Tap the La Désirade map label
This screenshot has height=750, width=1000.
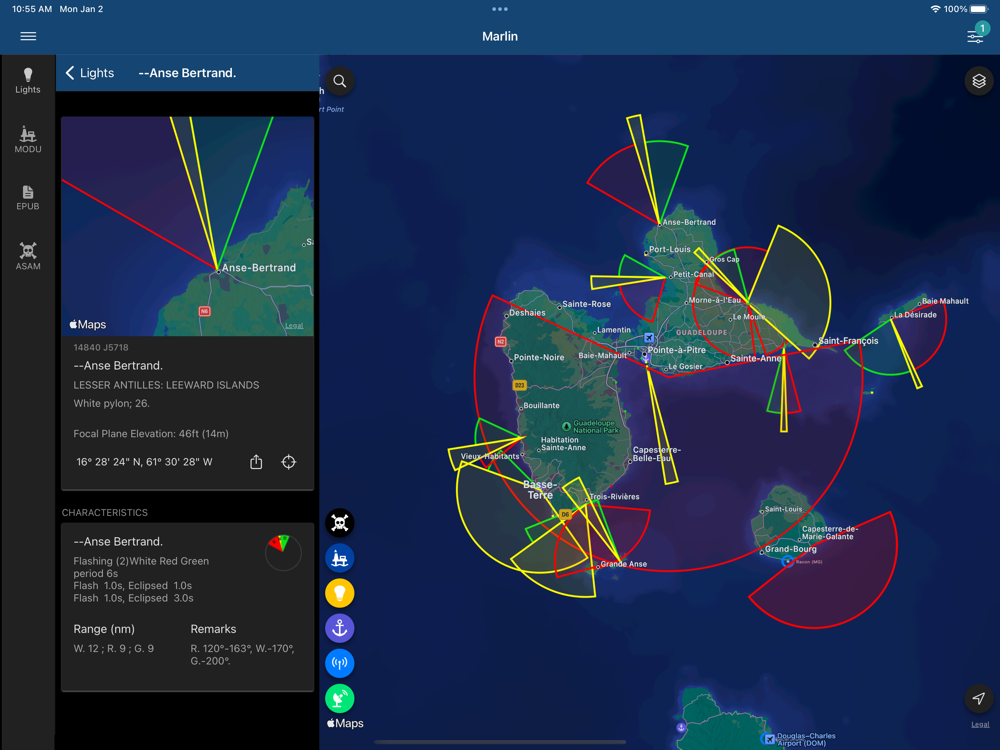[x=915, y=314]
